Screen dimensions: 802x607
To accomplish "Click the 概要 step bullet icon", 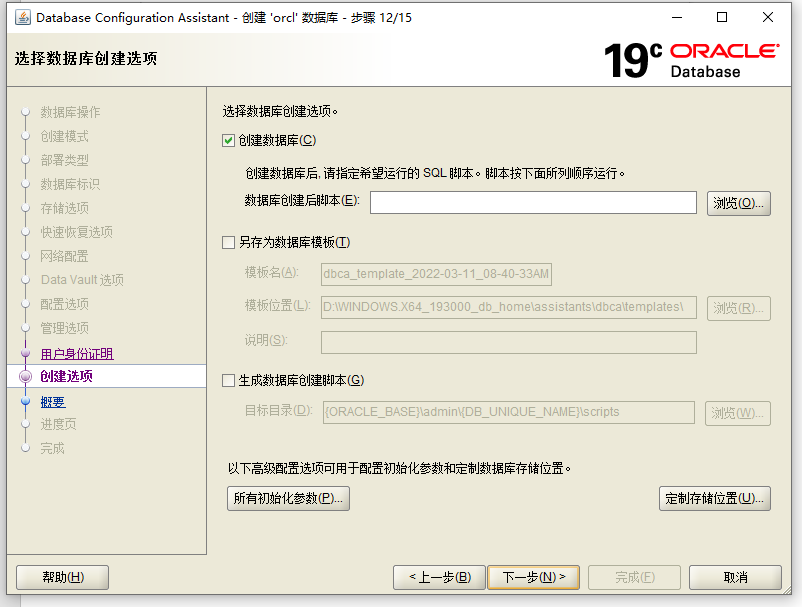I will point(26,401).
